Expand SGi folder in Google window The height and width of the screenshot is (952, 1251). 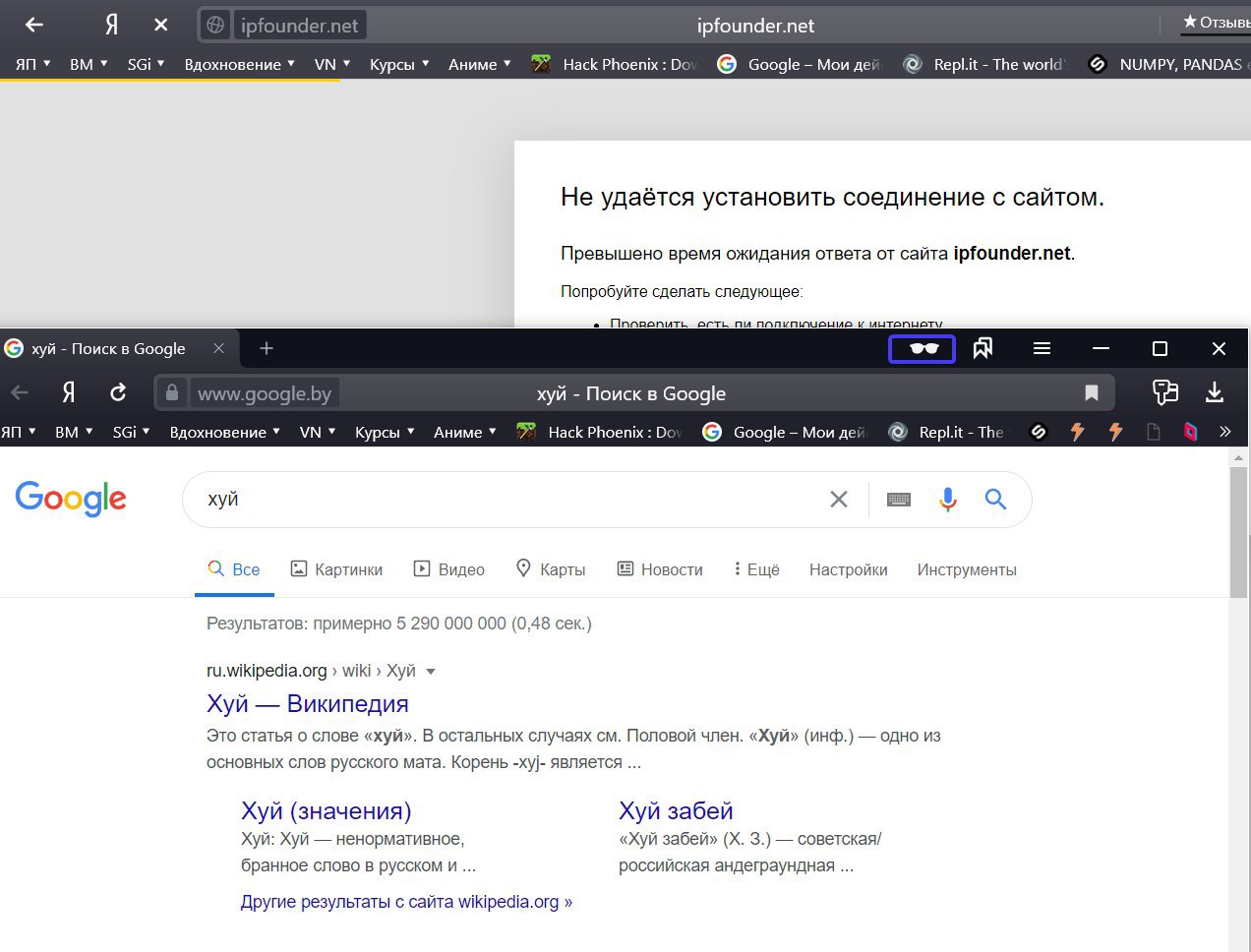point(131,432)
